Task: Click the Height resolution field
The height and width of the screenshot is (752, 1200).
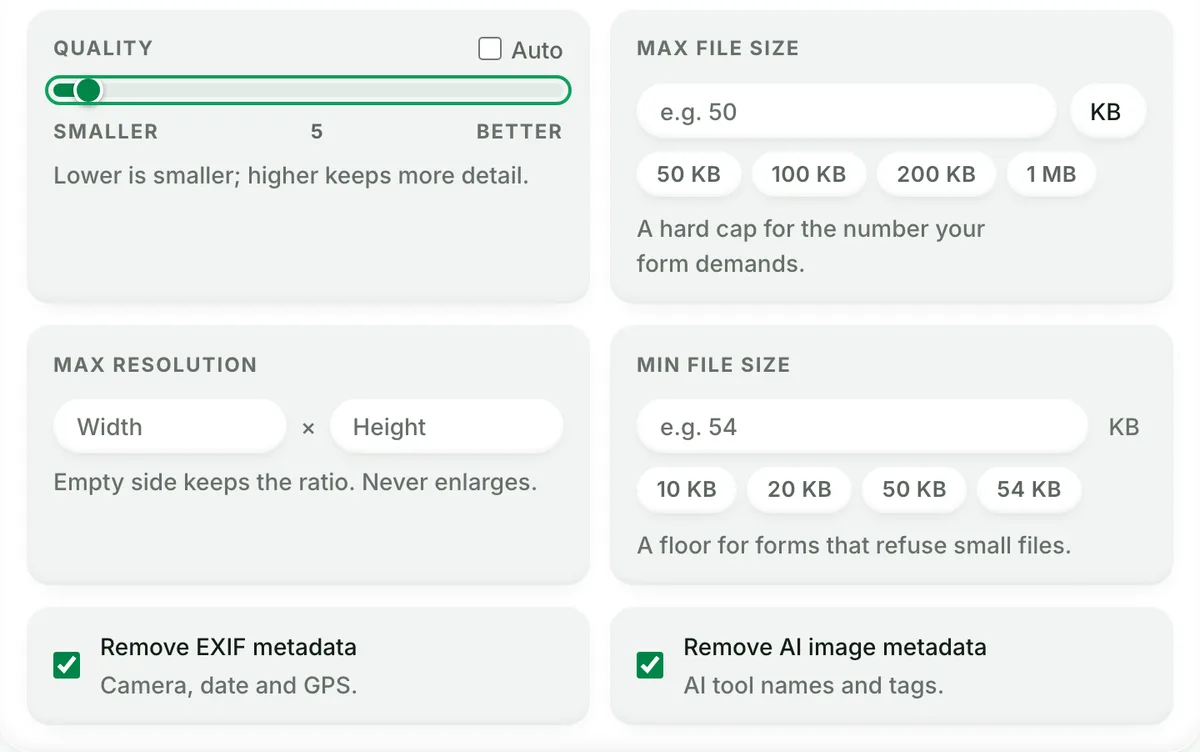Action: click(446, 427)
